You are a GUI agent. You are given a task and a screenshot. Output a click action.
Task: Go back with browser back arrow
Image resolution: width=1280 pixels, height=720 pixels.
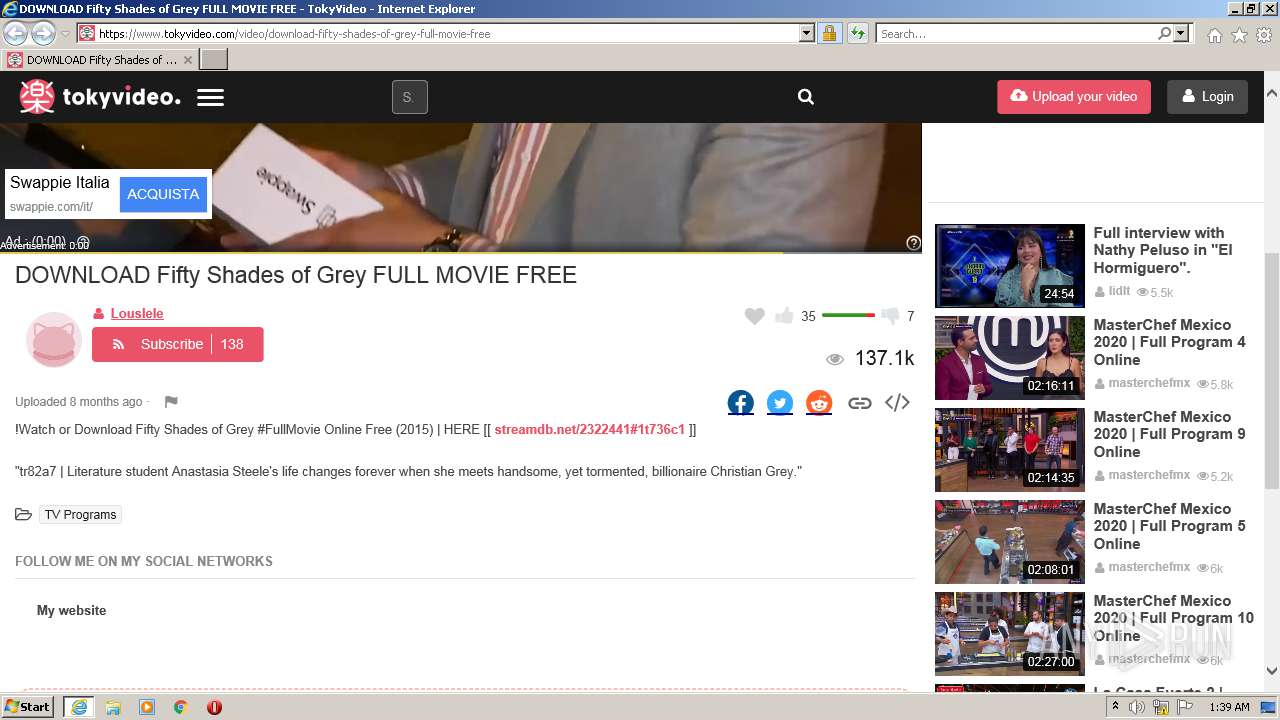[15, 33]
